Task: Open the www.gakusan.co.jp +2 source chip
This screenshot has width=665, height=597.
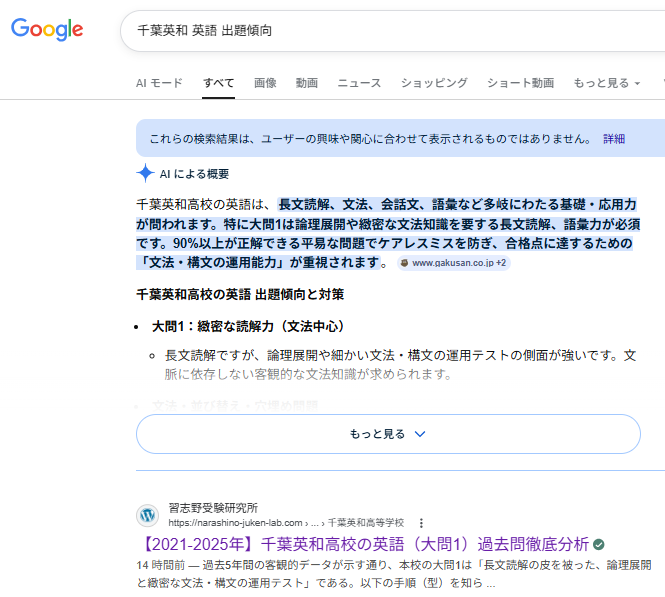Action: [452, 263]
